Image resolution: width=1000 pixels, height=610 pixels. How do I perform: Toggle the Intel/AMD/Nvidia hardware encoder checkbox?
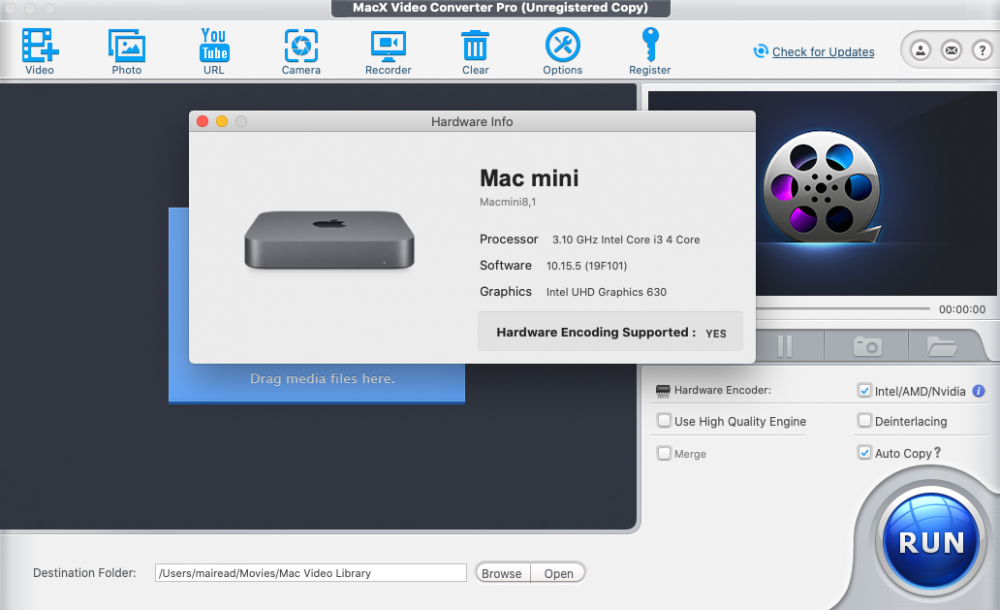(864, 390)
